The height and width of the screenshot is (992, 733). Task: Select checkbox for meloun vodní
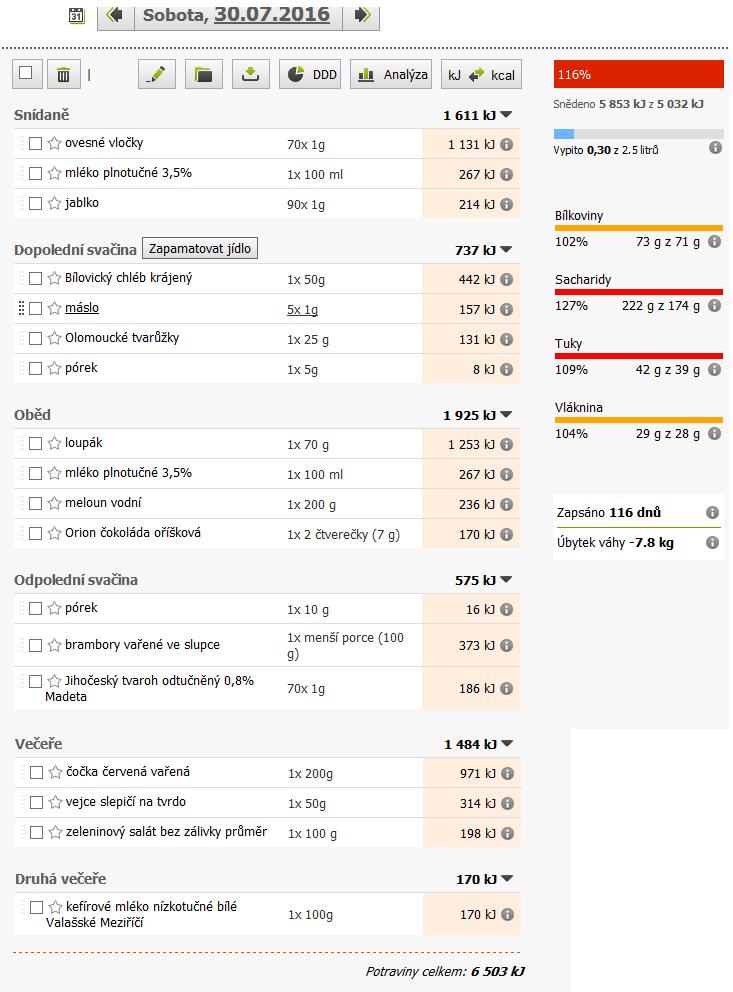coord(36,504)
